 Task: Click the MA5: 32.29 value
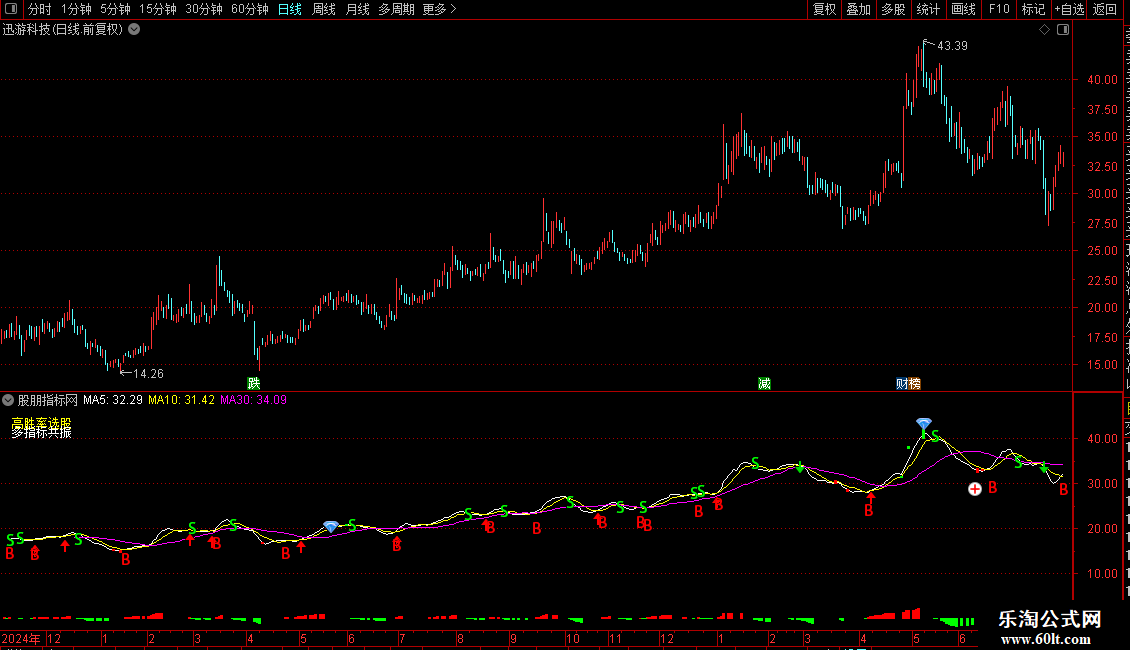coord(112,400)
